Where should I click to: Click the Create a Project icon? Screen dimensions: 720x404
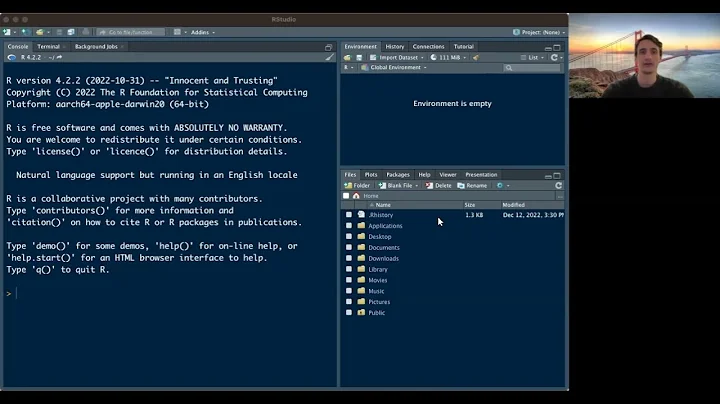point(26,32)
